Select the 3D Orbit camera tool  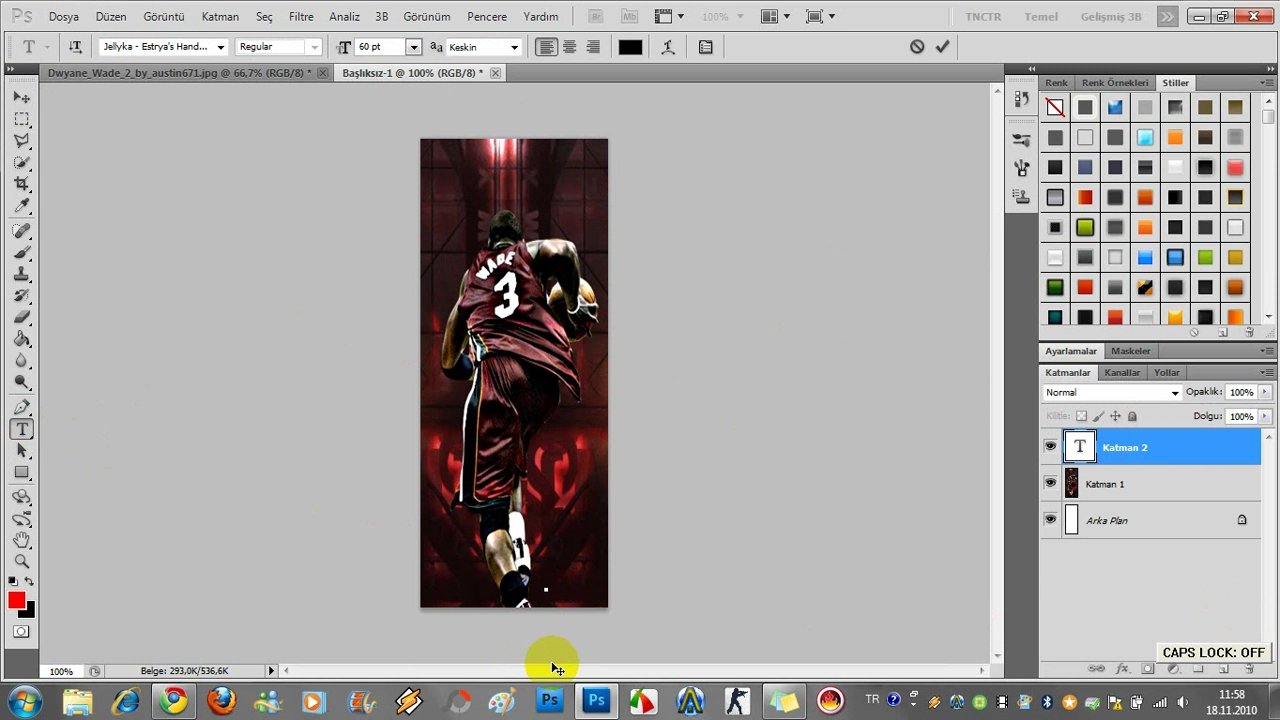point(22,519)
